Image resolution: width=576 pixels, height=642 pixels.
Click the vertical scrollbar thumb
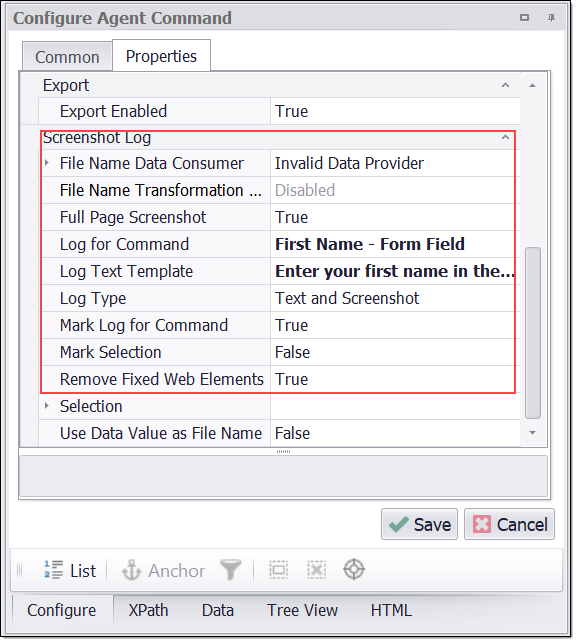point(533,333)
